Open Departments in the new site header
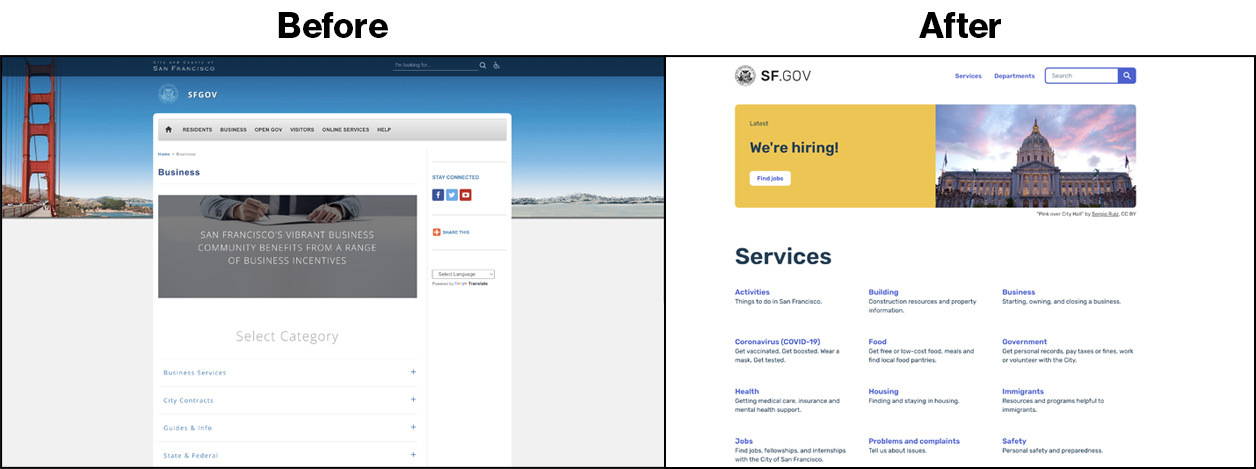 pos(1014,76)
